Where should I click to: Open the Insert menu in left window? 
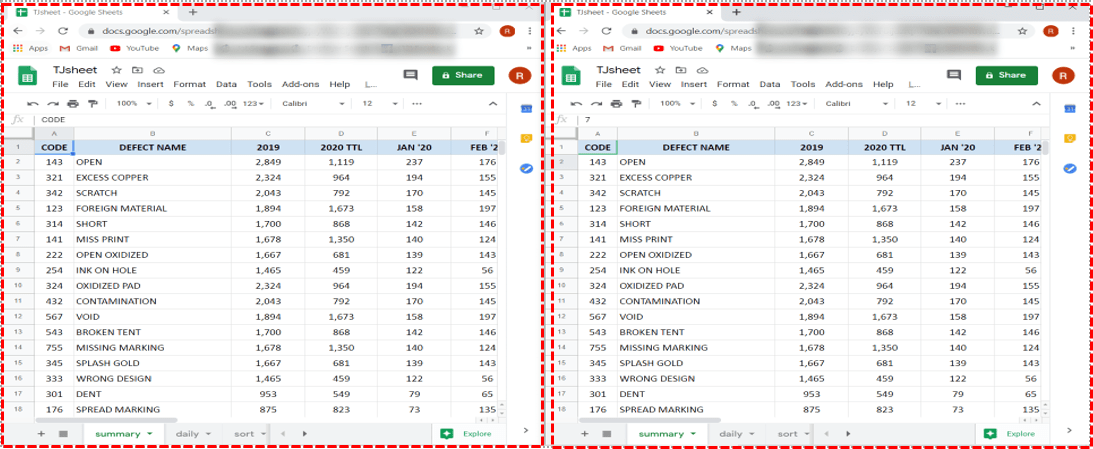pyautogui.click(x=150, y=85)
